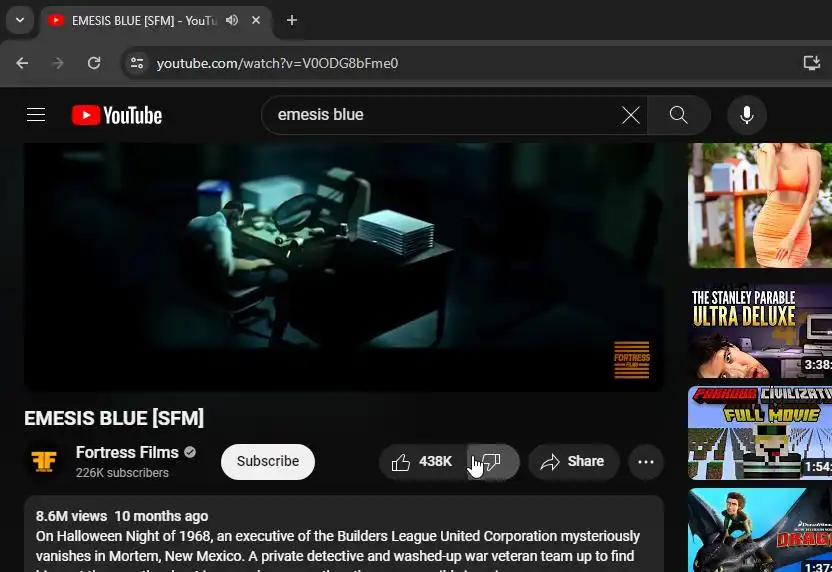This screenshot has width=832, height=572.
Task: Open The Stanley Parable Ultra Deluxe thumbnail
Action: coord(760,331)
